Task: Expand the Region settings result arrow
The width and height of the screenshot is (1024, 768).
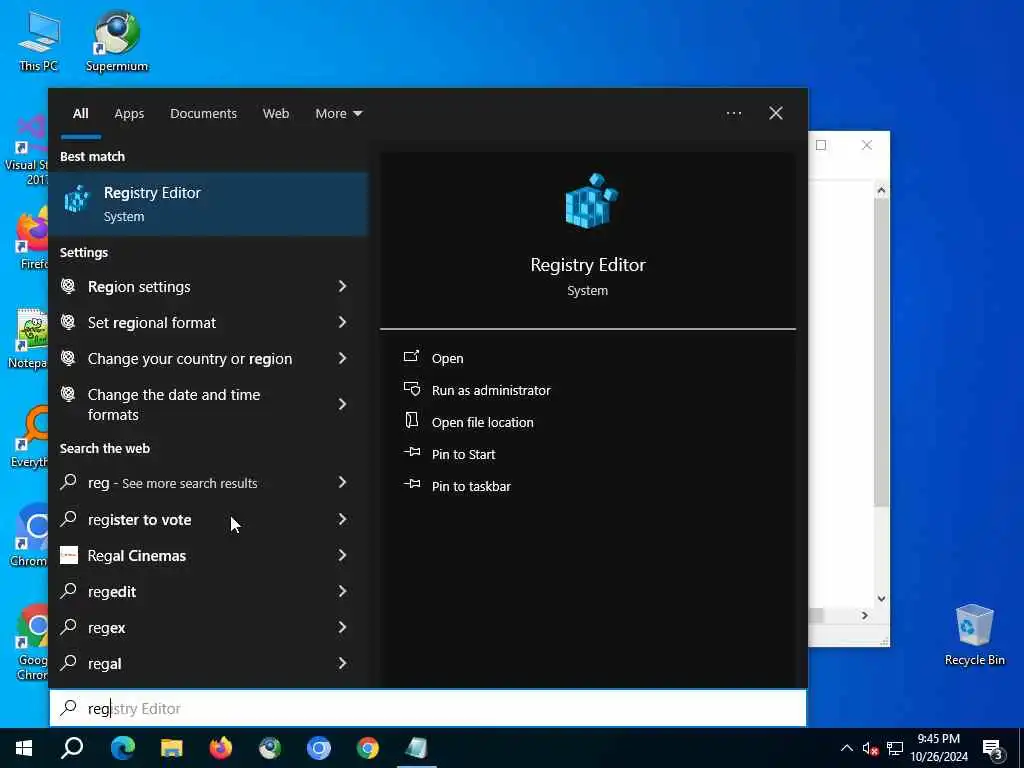Action: click(x=342, y=286)
